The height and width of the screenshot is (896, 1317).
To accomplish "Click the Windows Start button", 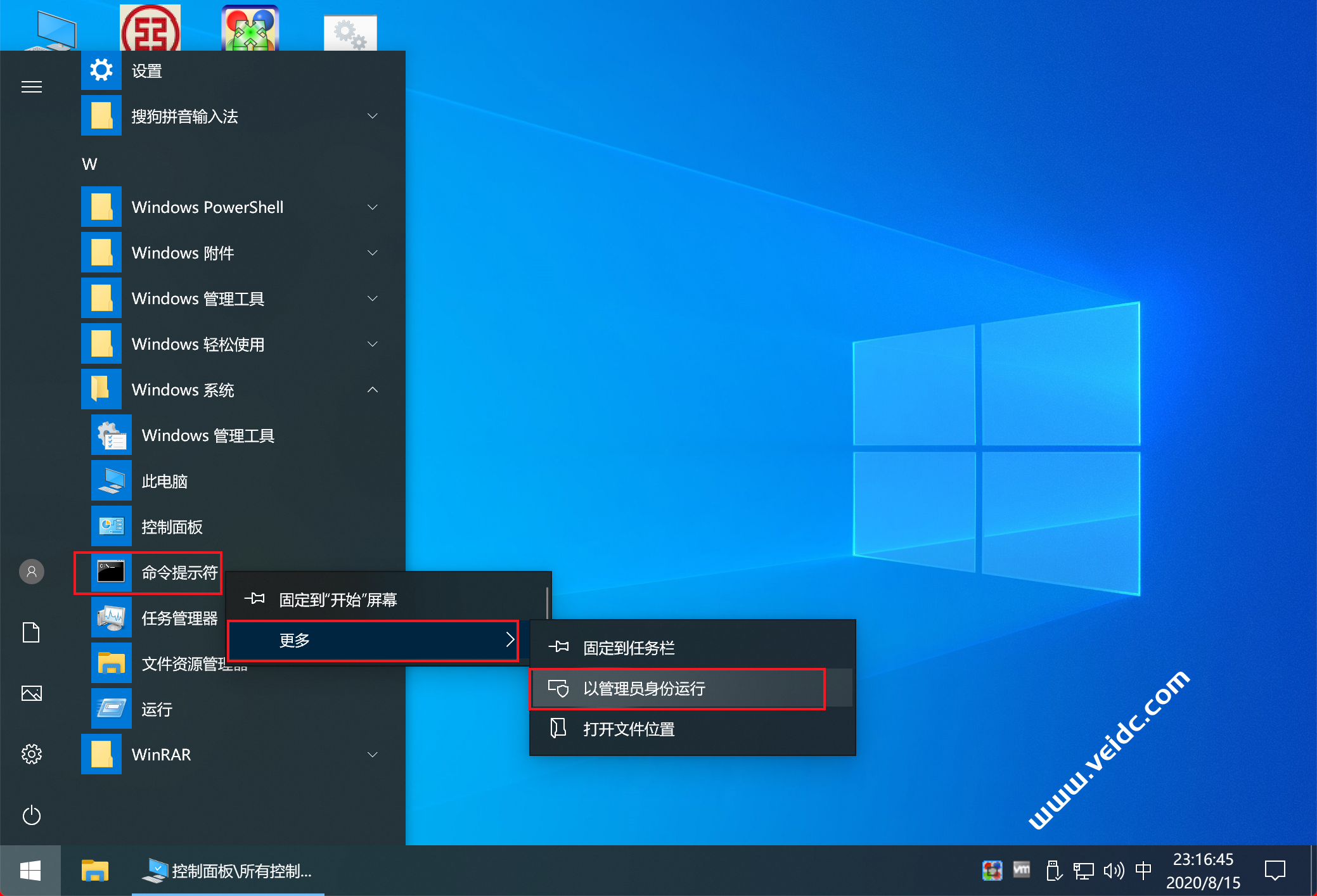I will (x=30, y=871).
